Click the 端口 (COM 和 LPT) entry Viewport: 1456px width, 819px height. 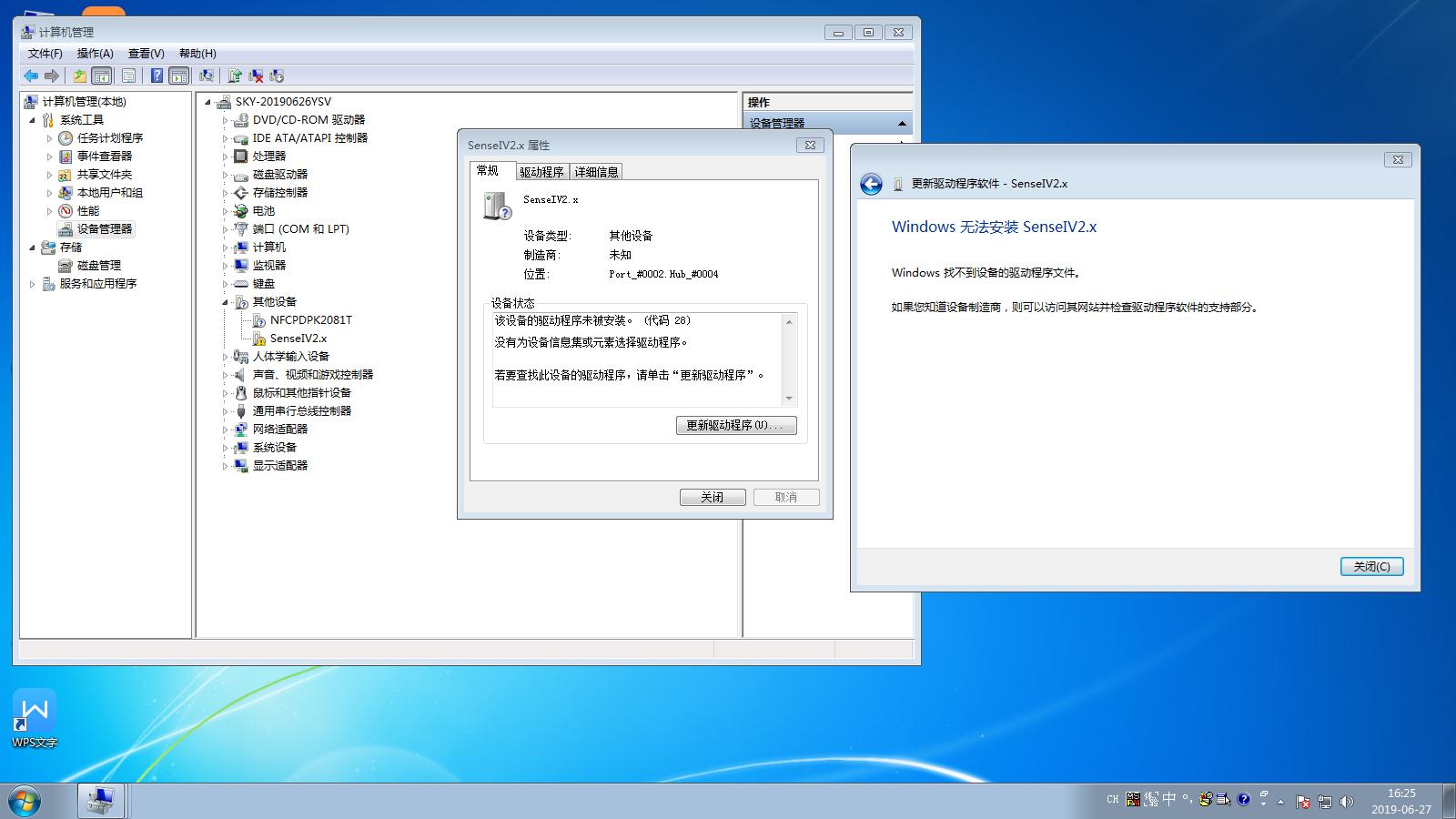point(300,228)
